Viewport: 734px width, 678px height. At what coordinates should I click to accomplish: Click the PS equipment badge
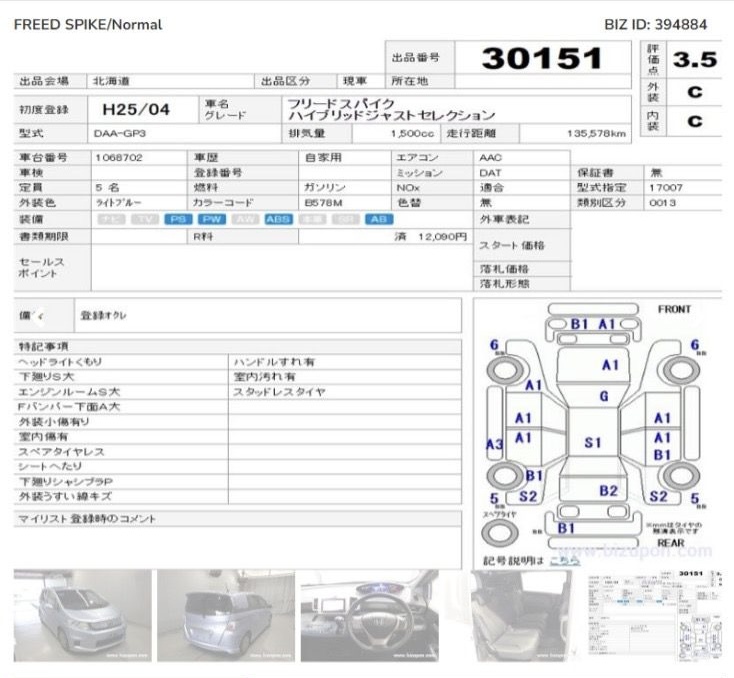[179, 219]
